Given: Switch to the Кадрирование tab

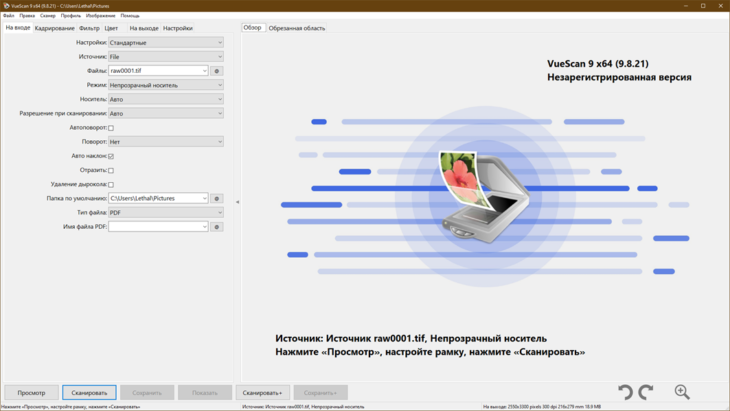Looking at the screenshot, I should (54, 28).
